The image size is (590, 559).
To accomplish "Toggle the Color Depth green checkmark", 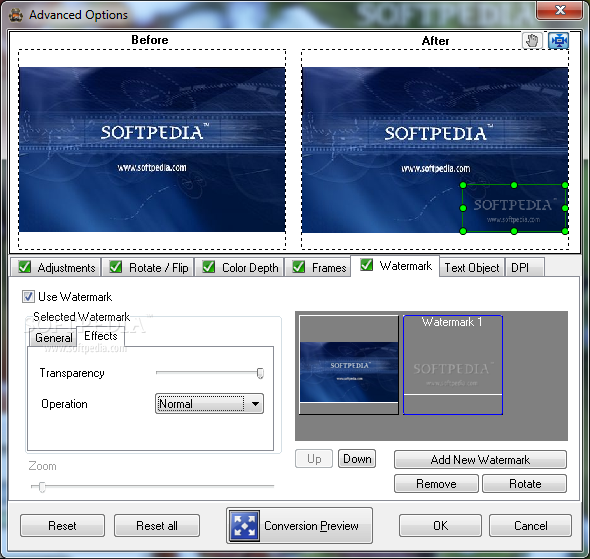I will tap(208, 267).
